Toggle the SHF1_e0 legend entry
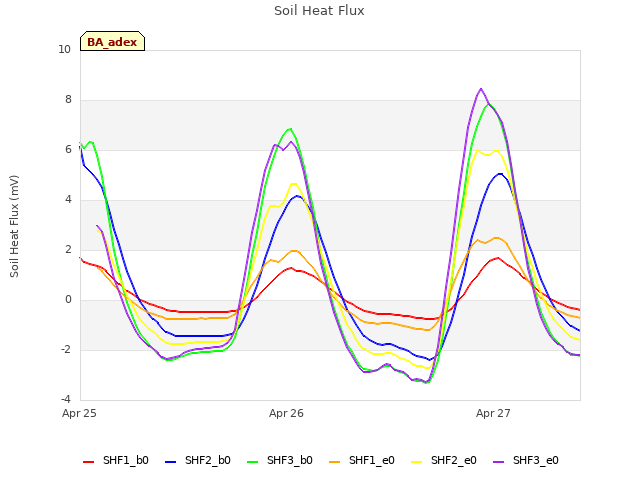 tap(362, 460)
